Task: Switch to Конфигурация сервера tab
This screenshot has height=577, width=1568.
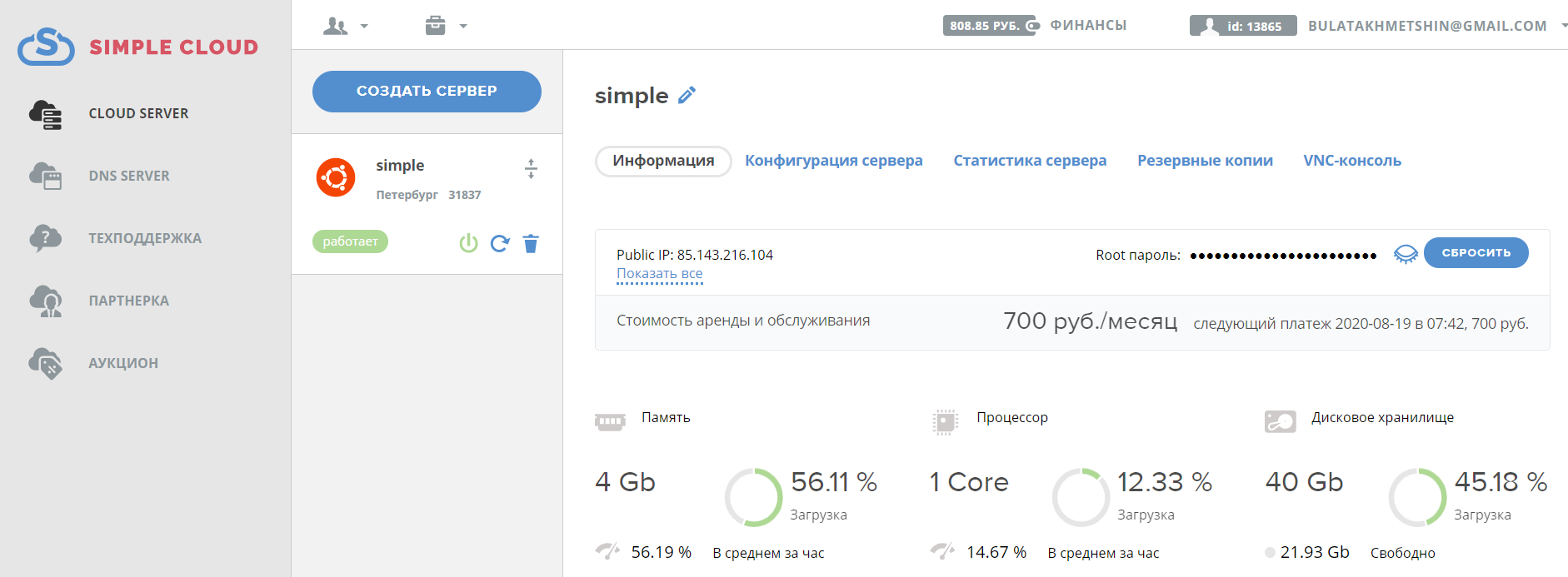Action: coord(833,161)
